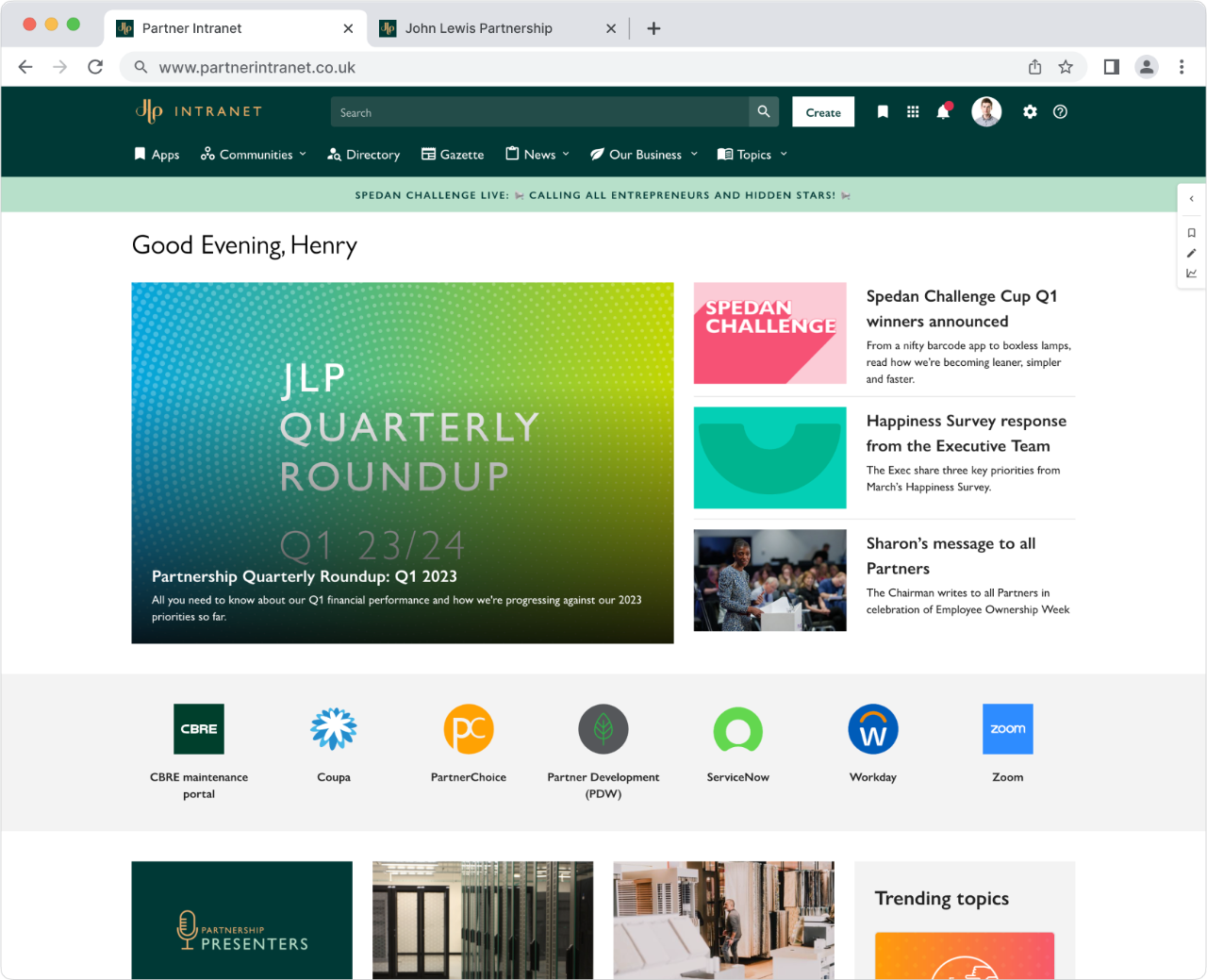Open Happiness Survey response article headline
Image resolution: width=1207 pixels, height=980 pixels.
pos(967,433)
